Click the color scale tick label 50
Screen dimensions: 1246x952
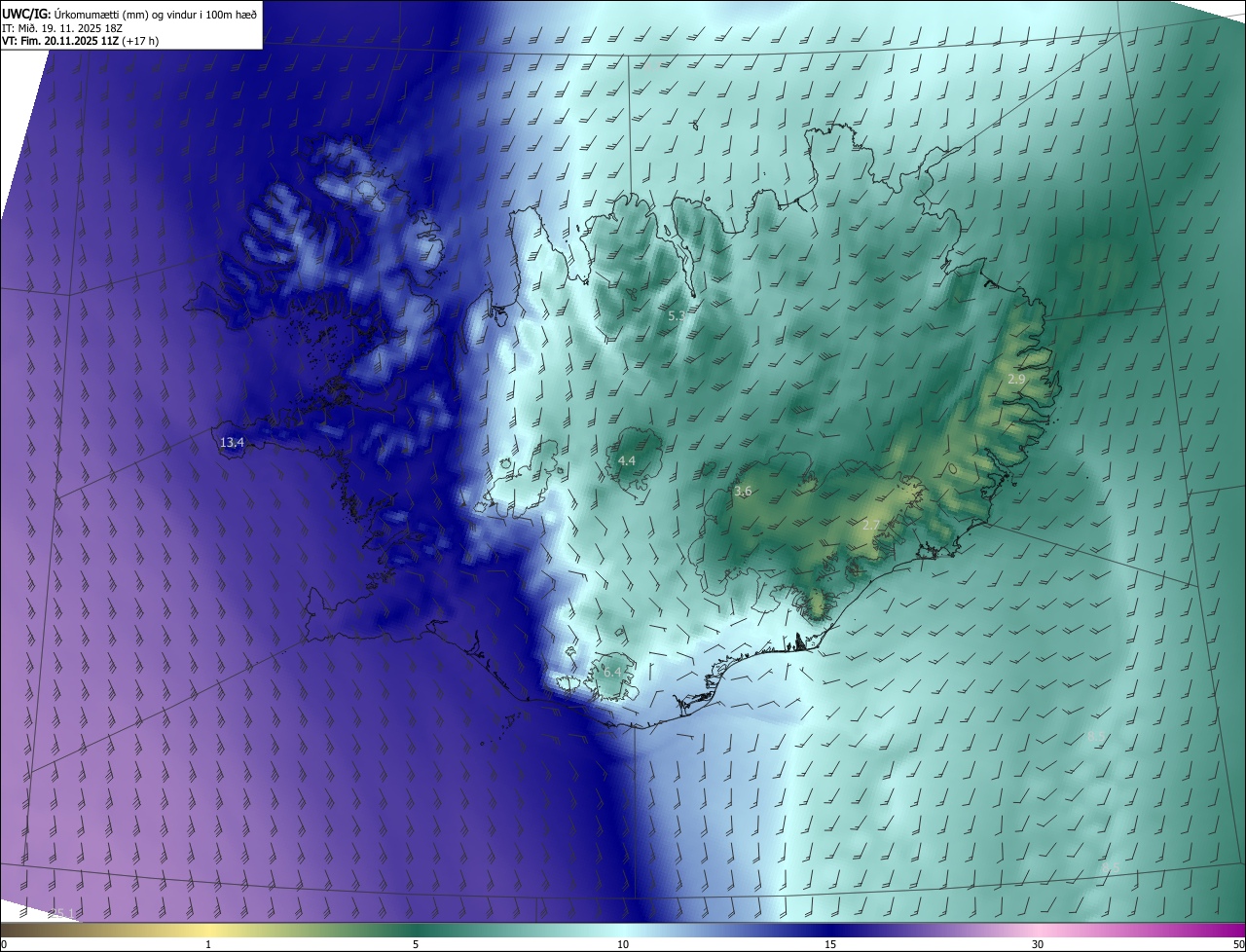(x=1238, y=944)
